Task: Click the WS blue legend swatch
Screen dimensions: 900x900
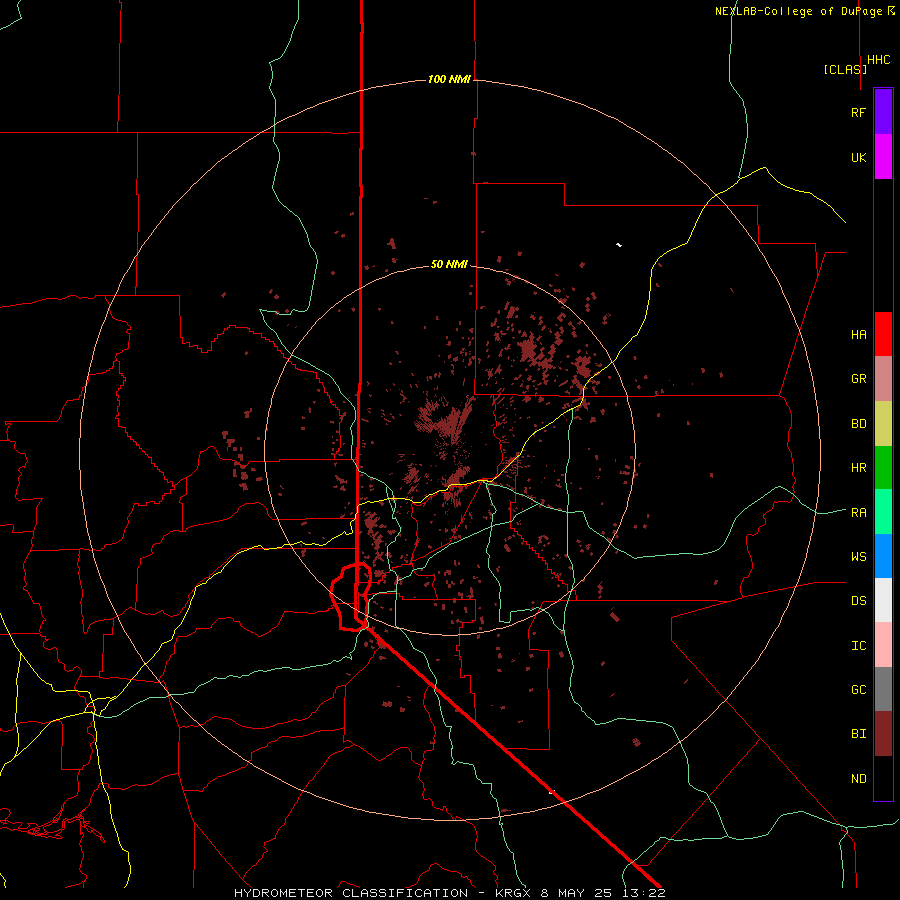Action: (x=883, y=556)
